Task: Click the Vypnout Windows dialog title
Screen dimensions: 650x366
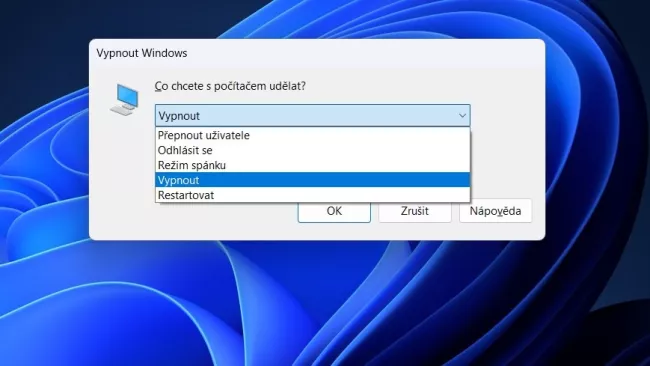Action: point(142,53)
